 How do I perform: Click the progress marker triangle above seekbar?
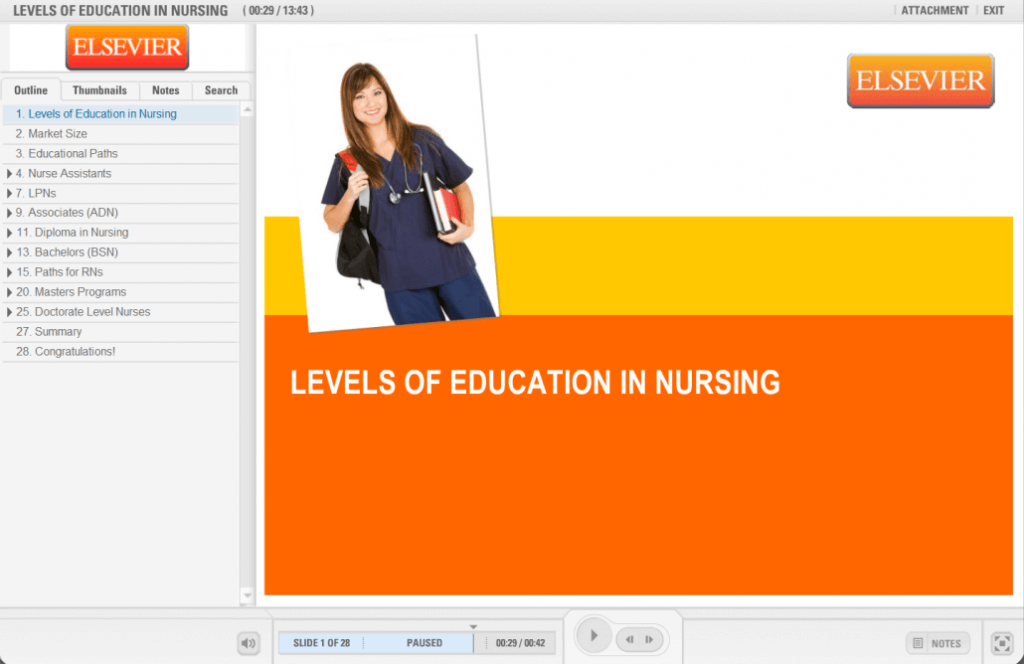473,627
